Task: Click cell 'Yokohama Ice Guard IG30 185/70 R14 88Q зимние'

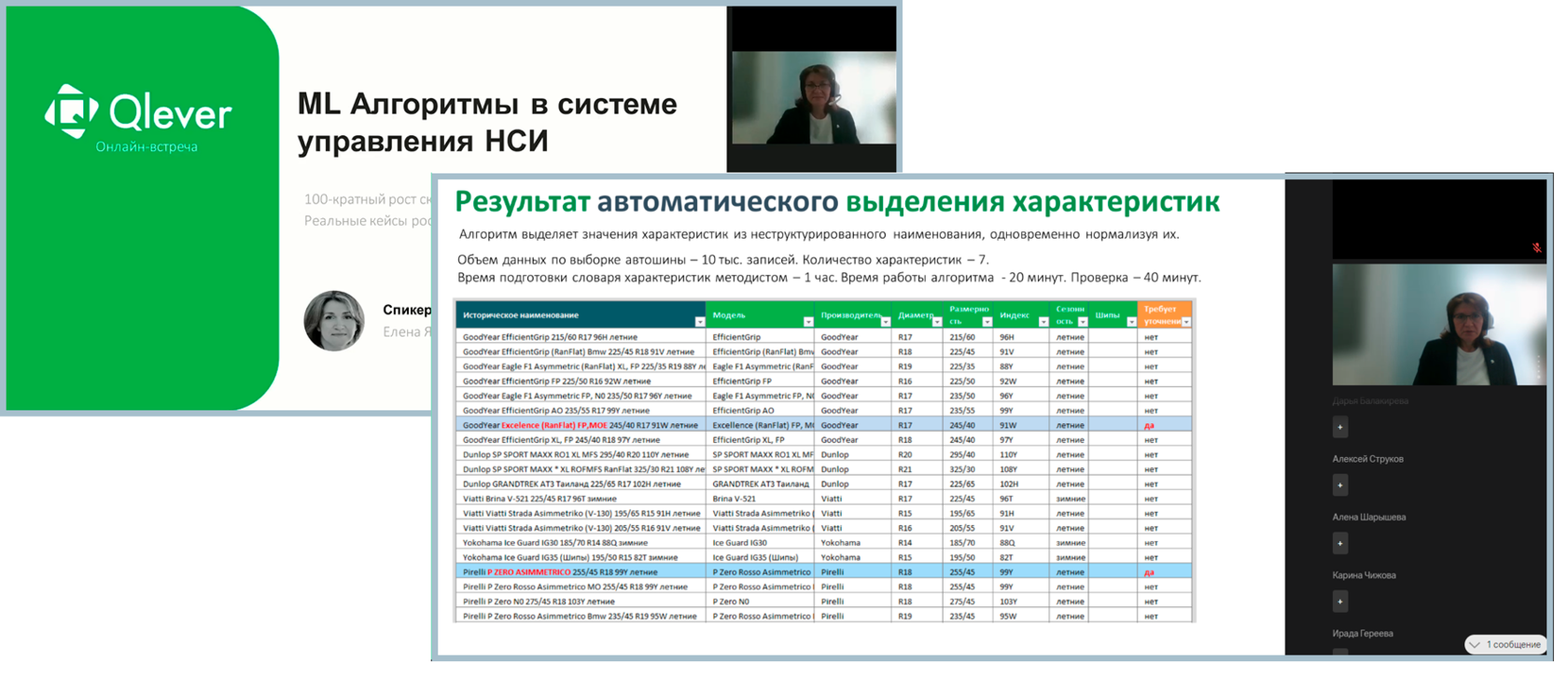Action: click(x=581, y=543)
